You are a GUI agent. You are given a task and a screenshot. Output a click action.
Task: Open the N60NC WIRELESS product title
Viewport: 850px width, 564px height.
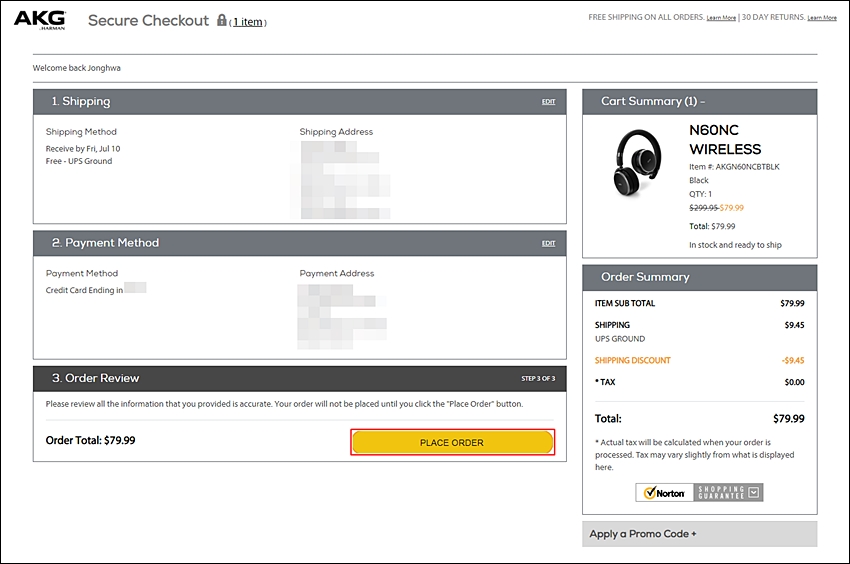pos(725,139)
